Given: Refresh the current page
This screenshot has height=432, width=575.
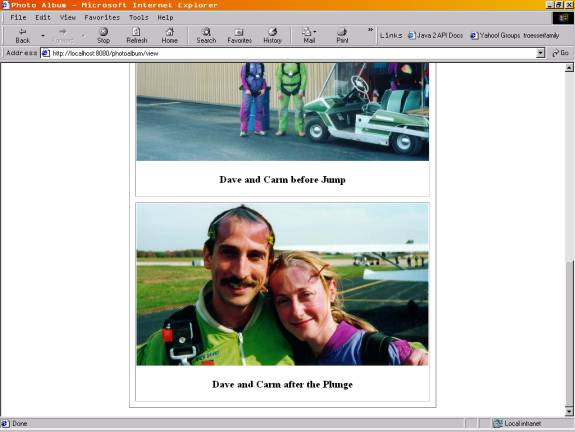Looking at the screenshot, I should coord(136,36).
